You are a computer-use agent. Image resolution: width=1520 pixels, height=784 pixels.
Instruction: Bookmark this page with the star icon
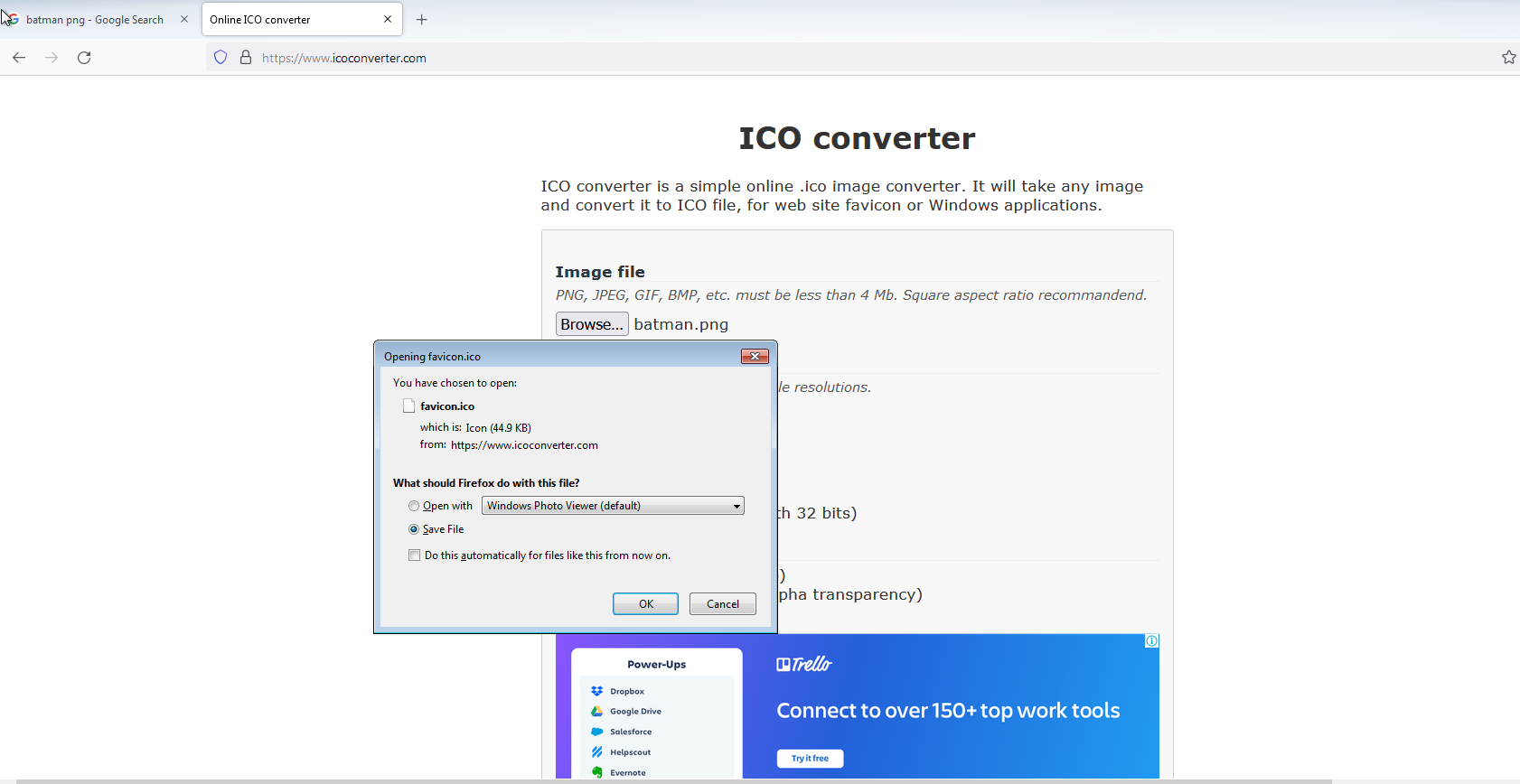(x=1508, y=58)
